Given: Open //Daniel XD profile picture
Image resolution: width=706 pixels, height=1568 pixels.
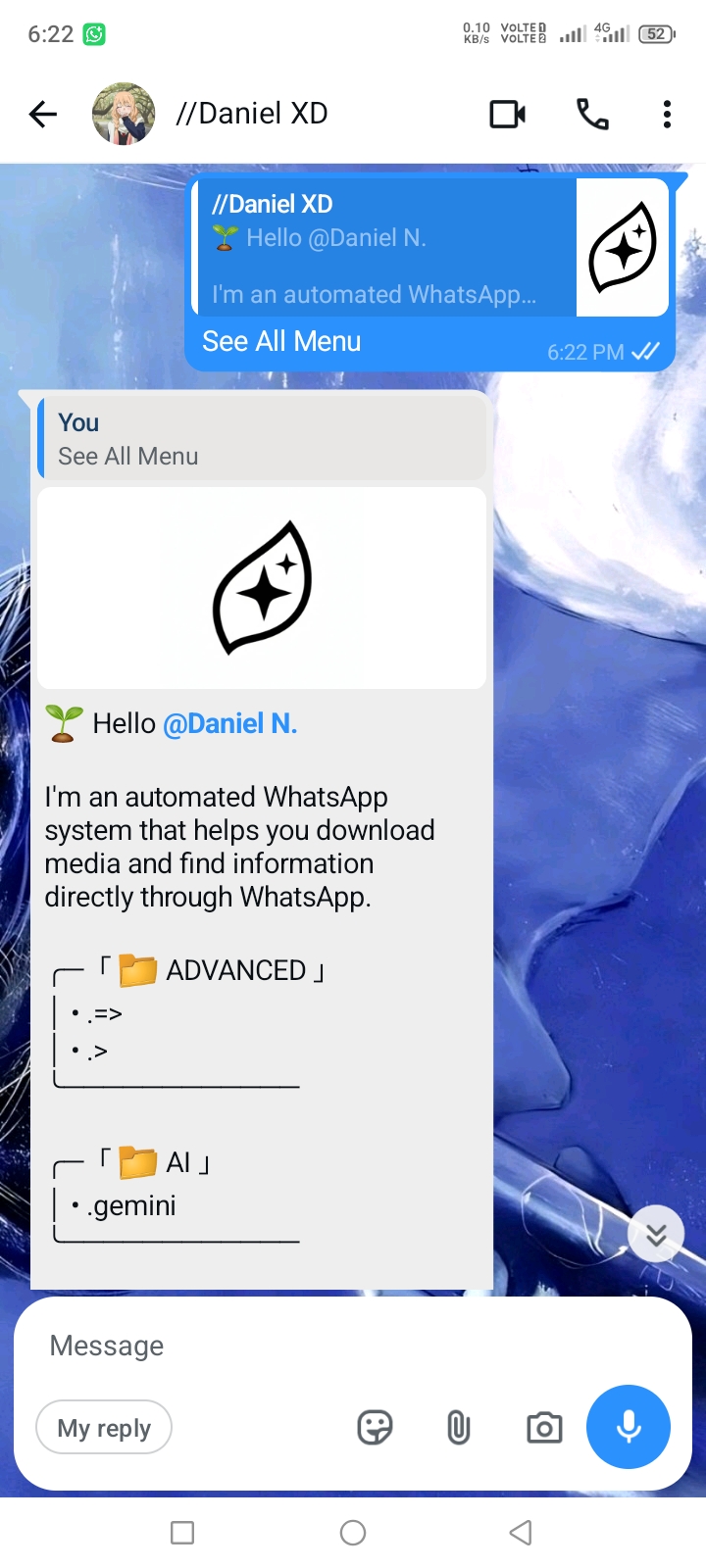Looking at the screenshot, I should (124, 114).
